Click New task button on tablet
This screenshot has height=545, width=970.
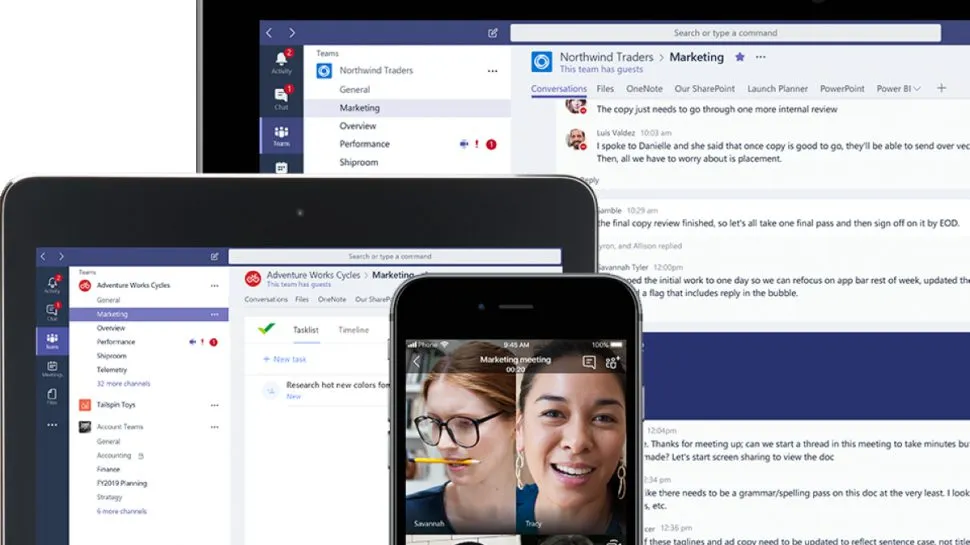pyautogui.click(x=285, y=359)
